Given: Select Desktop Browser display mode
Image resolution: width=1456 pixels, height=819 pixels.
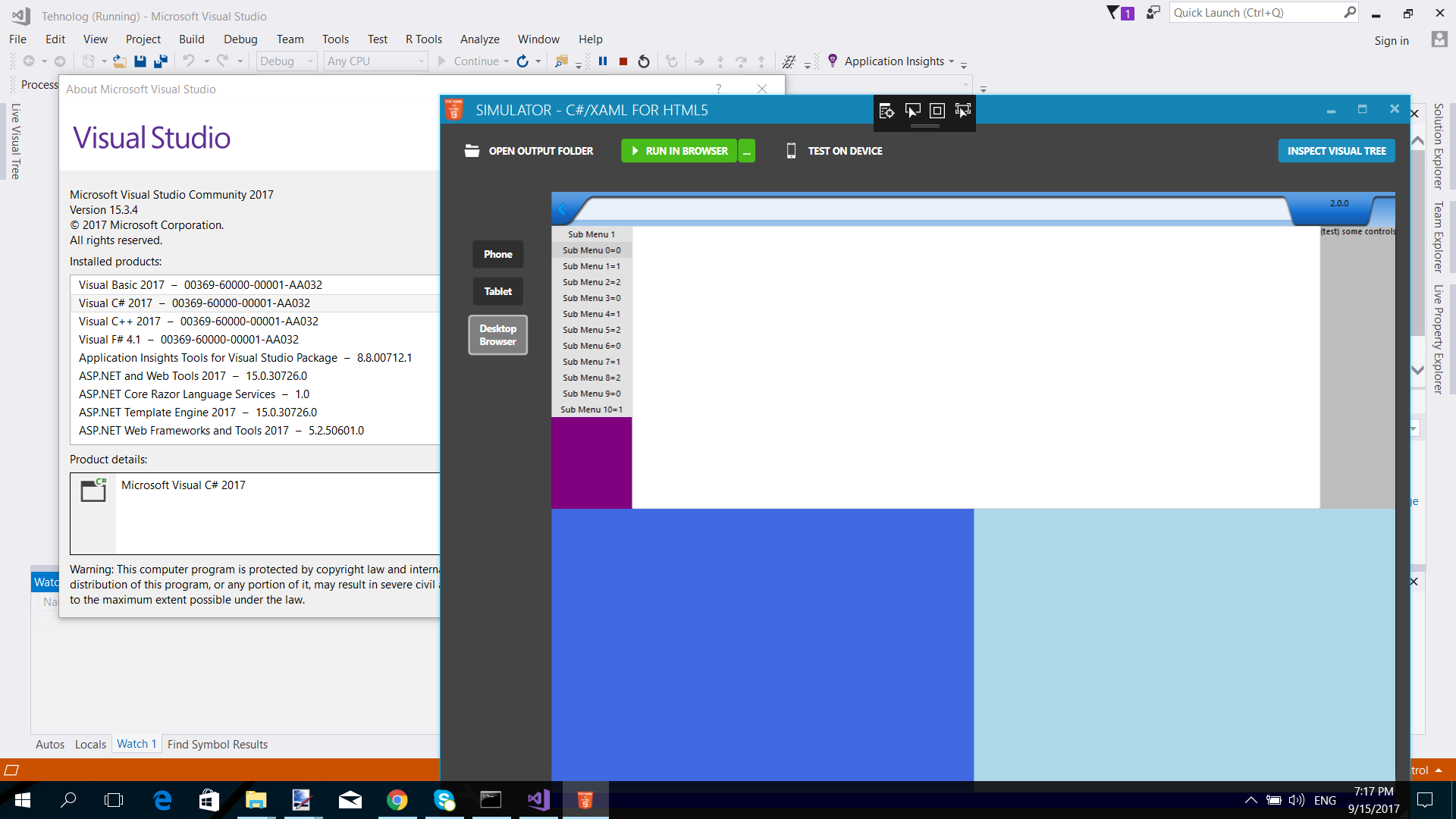Looking at the screenshot, I should pyautogui.click(x=498, y=334).
